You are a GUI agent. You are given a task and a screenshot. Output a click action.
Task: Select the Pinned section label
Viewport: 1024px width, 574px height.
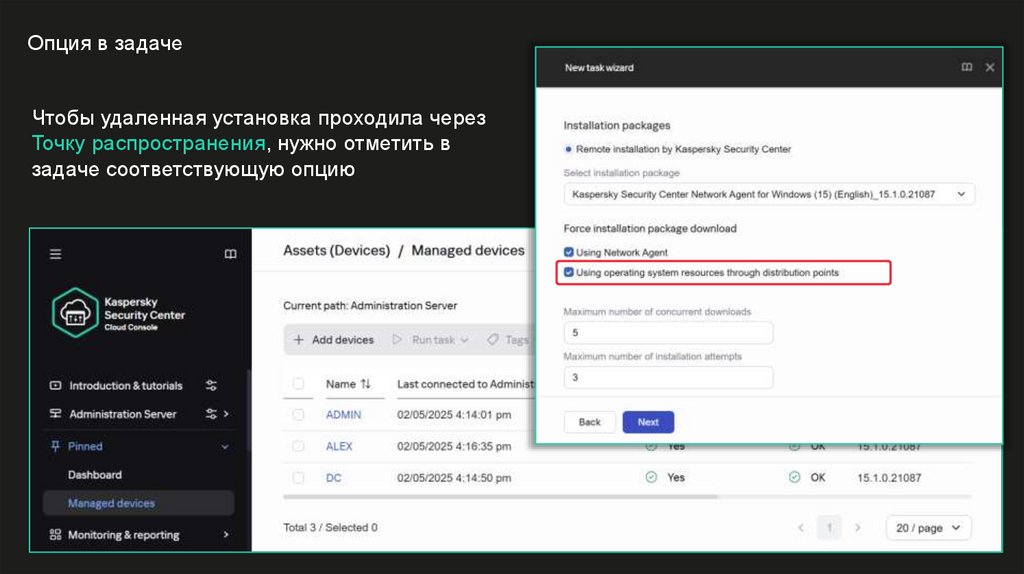point(85,447)
